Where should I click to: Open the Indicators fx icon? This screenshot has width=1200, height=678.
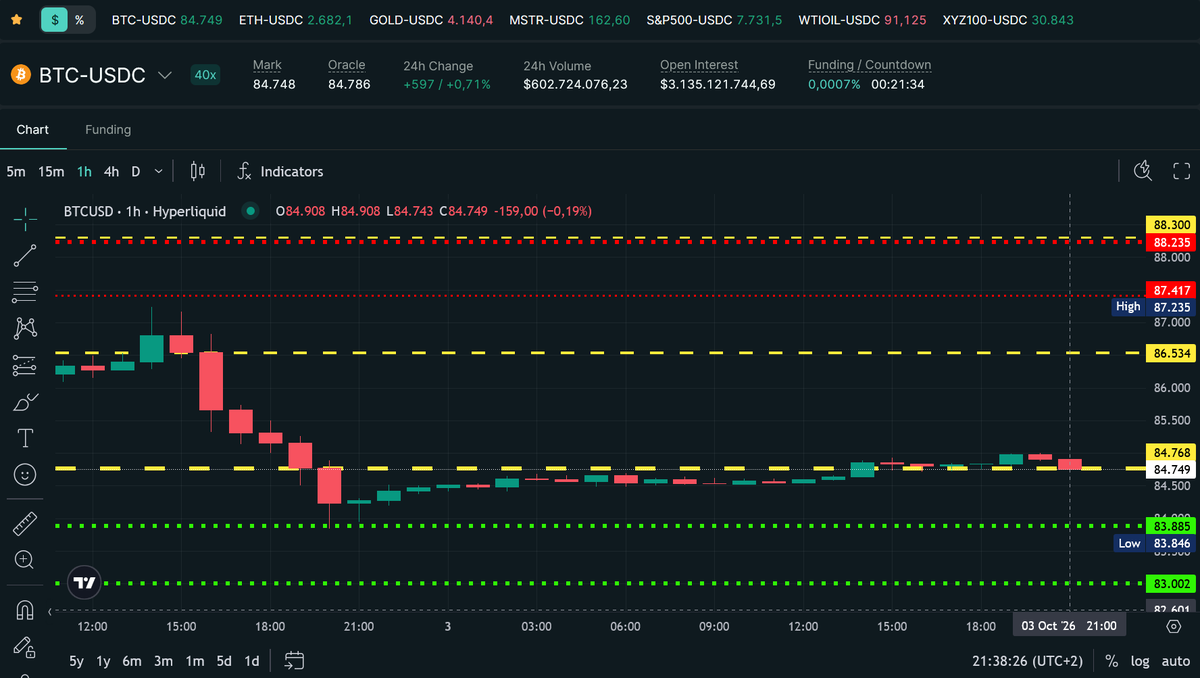(x=244, y=171)
